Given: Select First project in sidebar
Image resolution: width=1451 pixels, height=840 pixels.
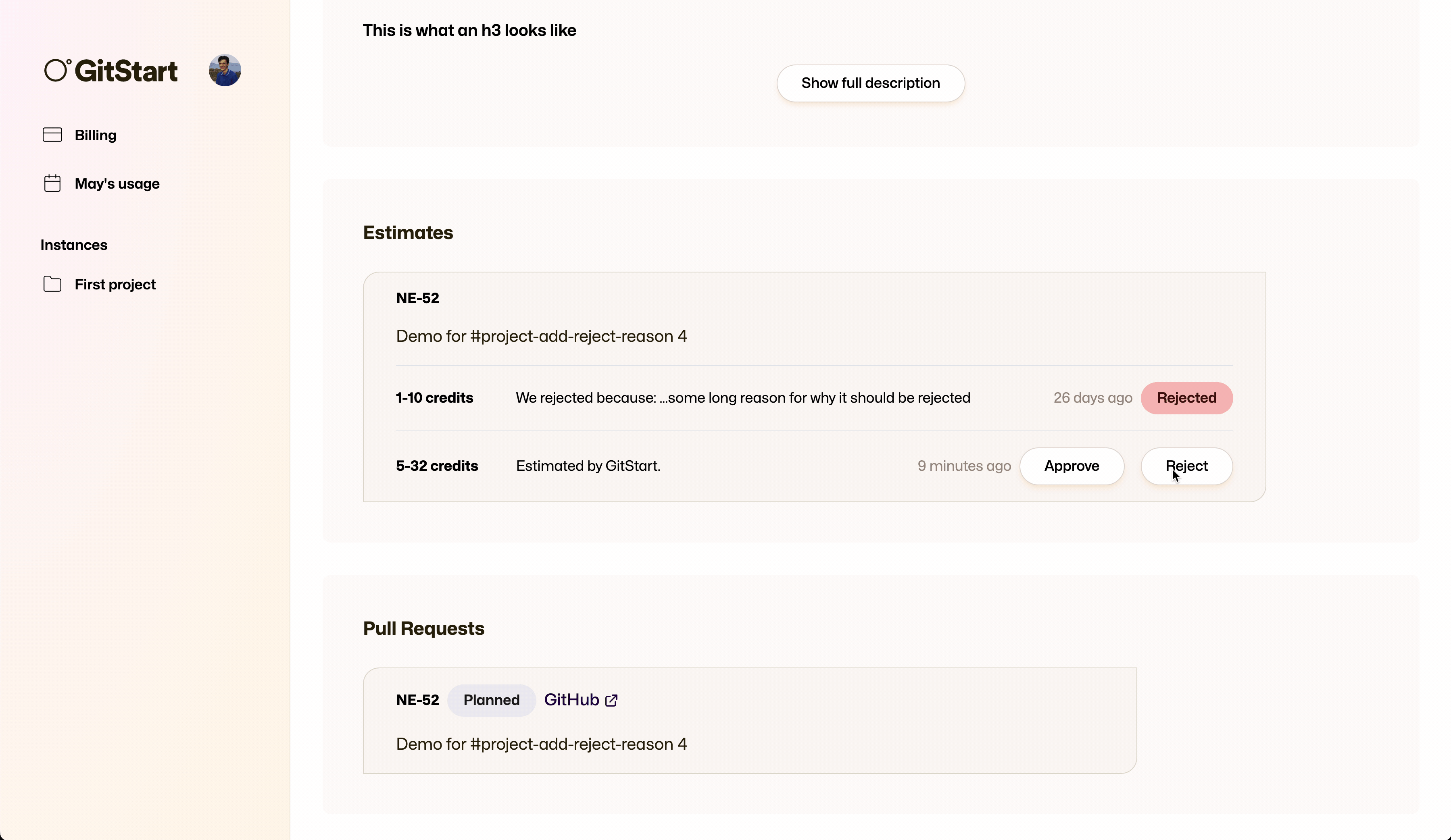Looking at the screenshot, I should [115, 284].
